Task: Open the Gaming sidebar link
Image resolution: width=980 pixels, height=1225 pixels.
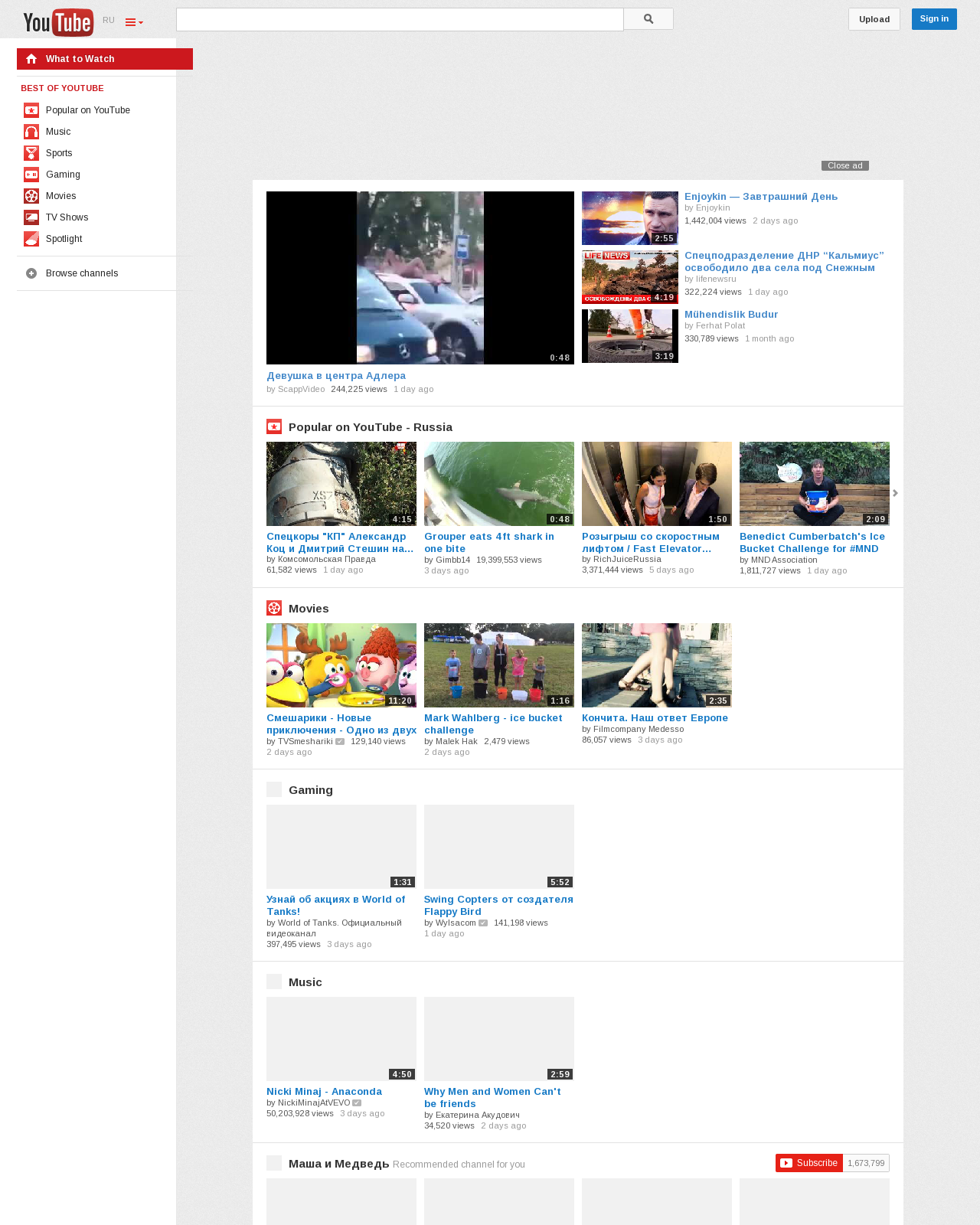Action: pyautogui.click(x=63, y=175)
